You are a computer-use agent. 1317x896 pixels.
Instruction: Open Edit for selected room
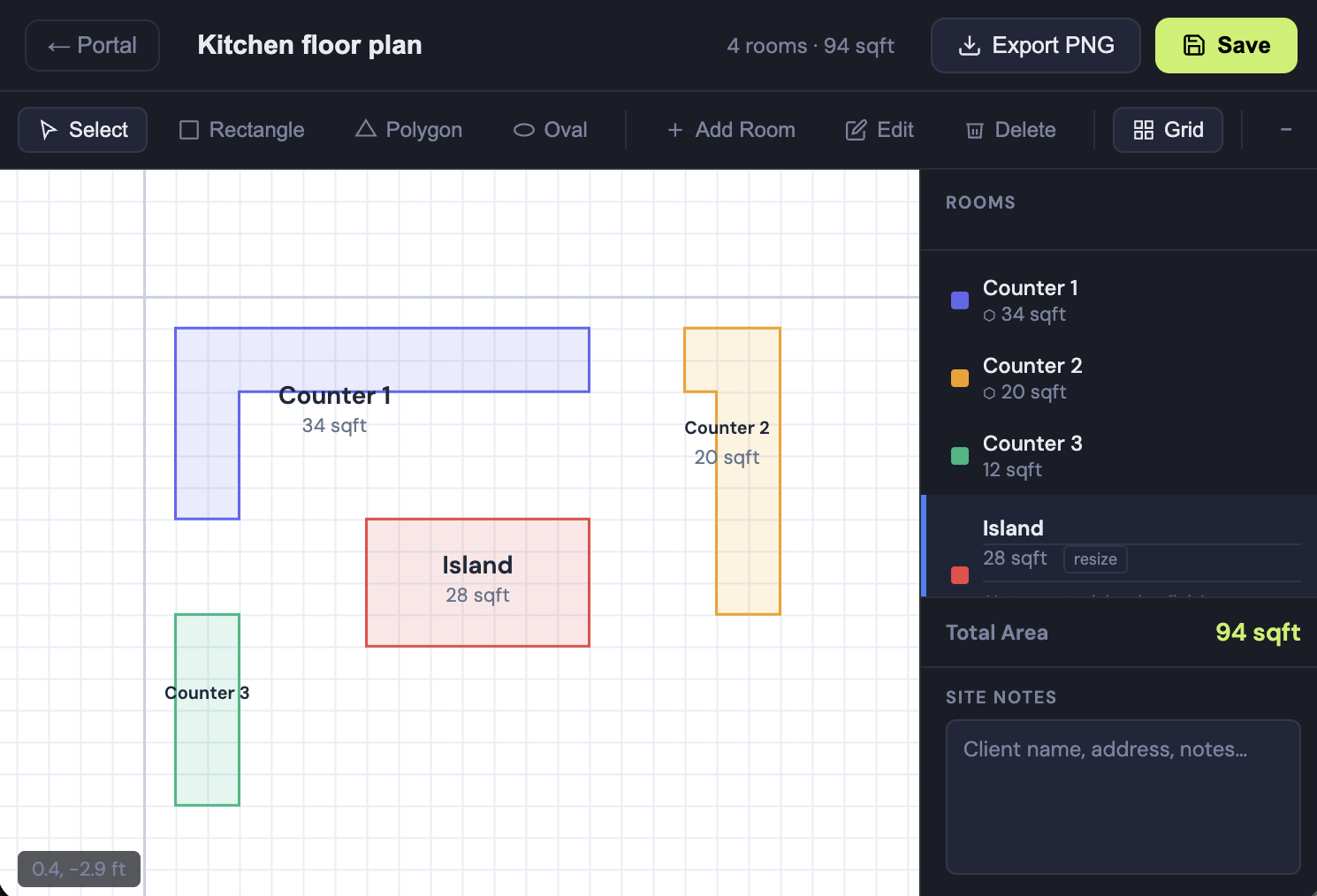(x=879, y=130)
